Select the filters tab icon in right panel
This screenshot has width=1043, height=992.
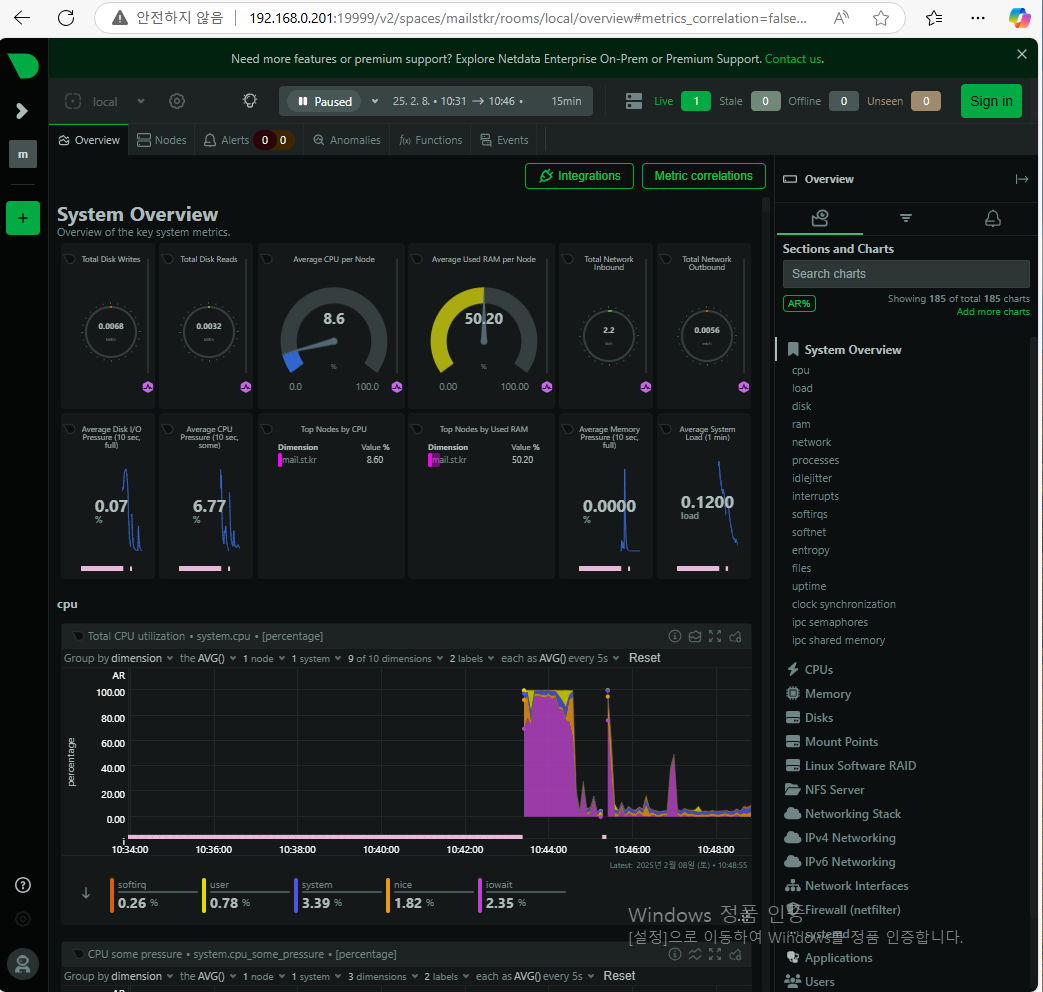click(x=906, y=218)
